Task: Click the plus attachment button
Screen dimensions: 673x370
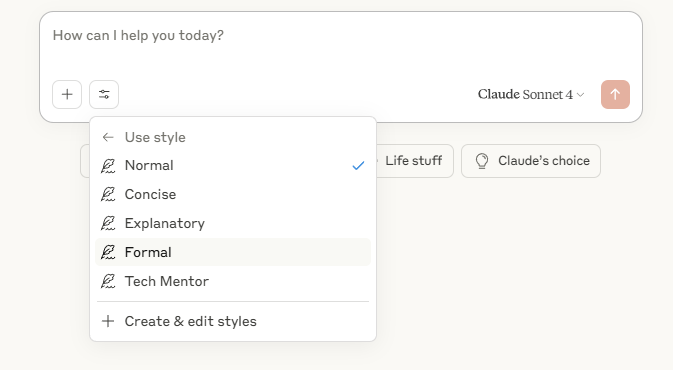Action: (67, 94)
